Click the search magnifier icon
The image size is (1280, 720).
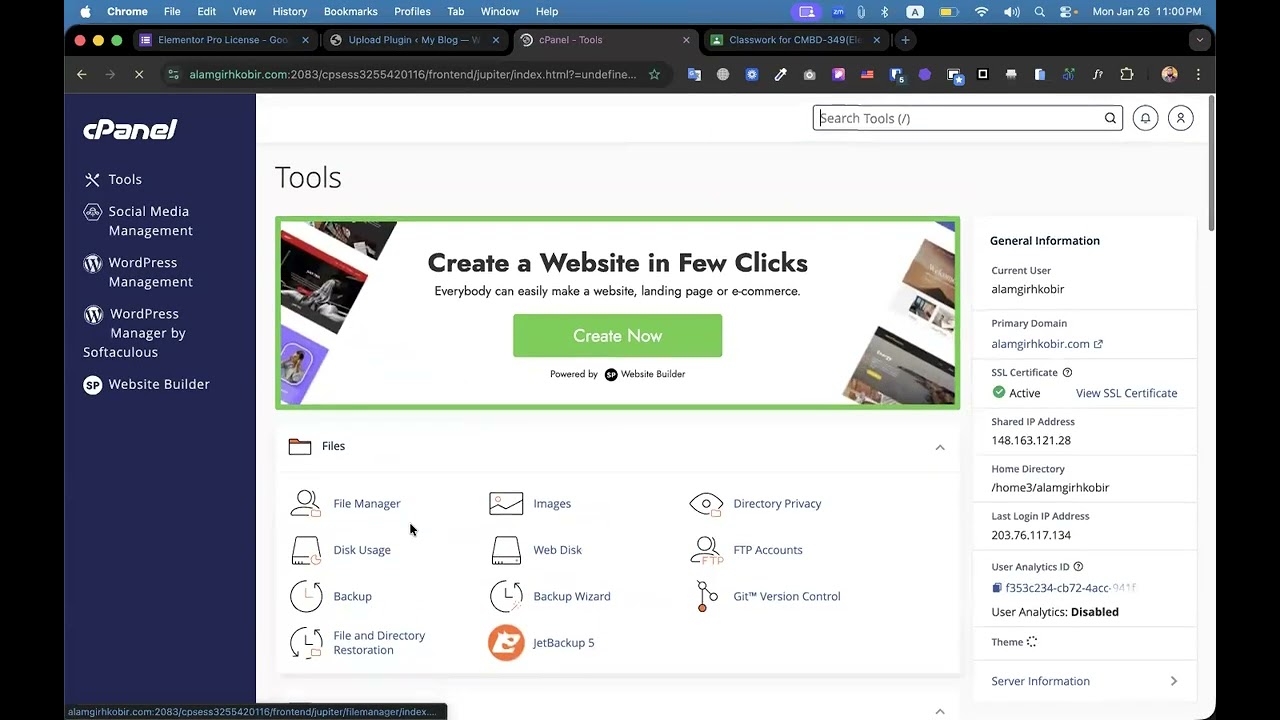coord(1110,118)
